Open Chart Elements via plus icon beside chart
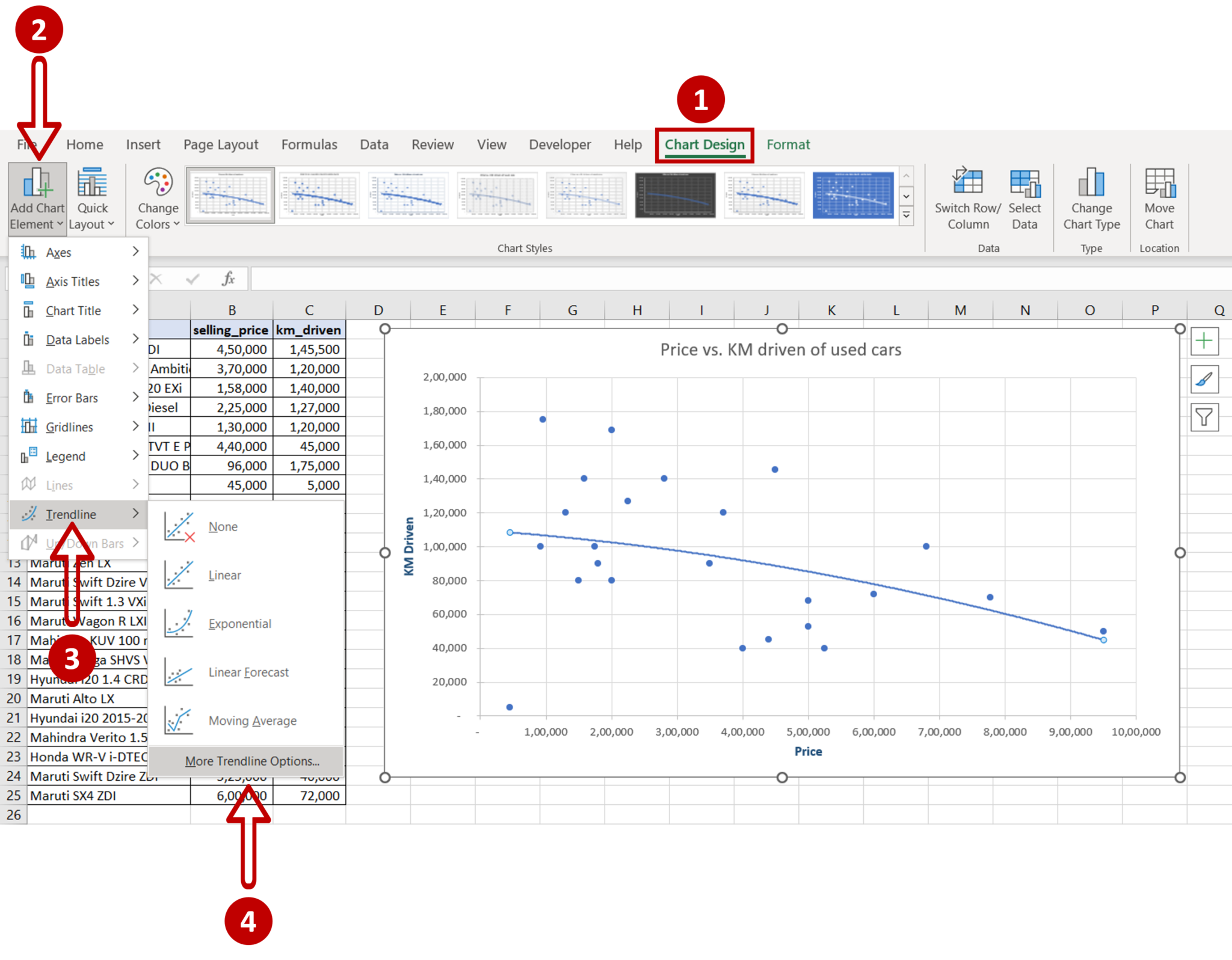 (x=1204, y=340)
